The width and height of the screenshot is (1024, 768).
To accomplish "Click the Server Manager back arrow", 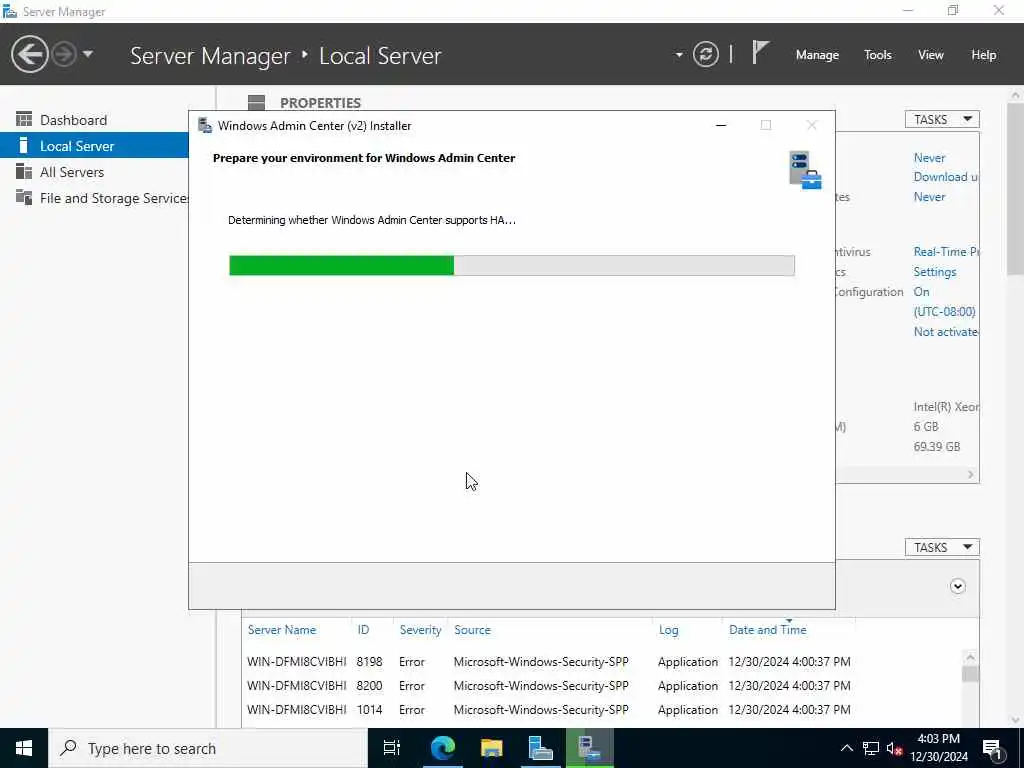I will (29, 54).
